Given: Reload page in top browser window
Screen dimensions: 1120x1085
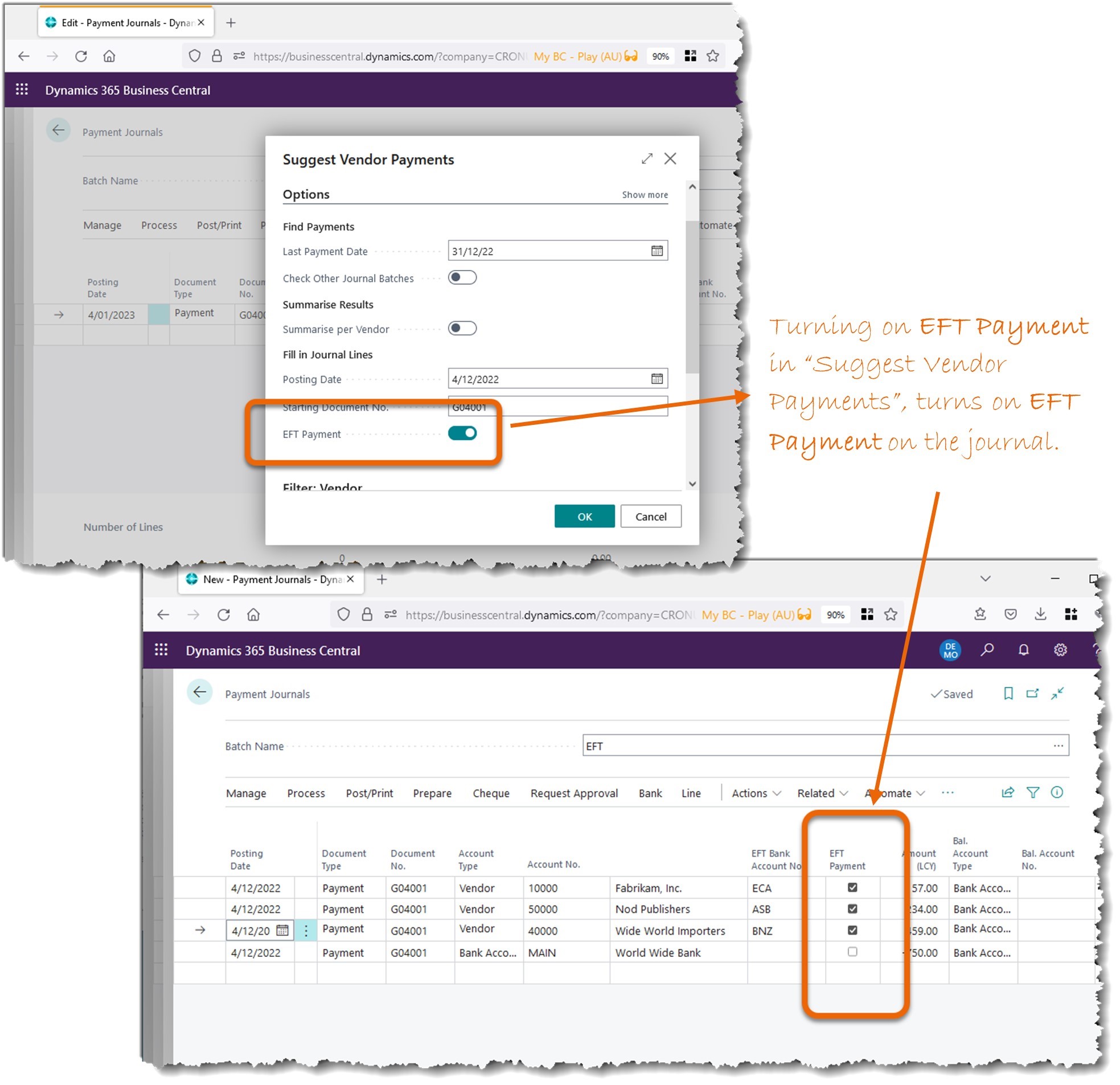Looking at the screenshot, I should (x=81, y=56).
